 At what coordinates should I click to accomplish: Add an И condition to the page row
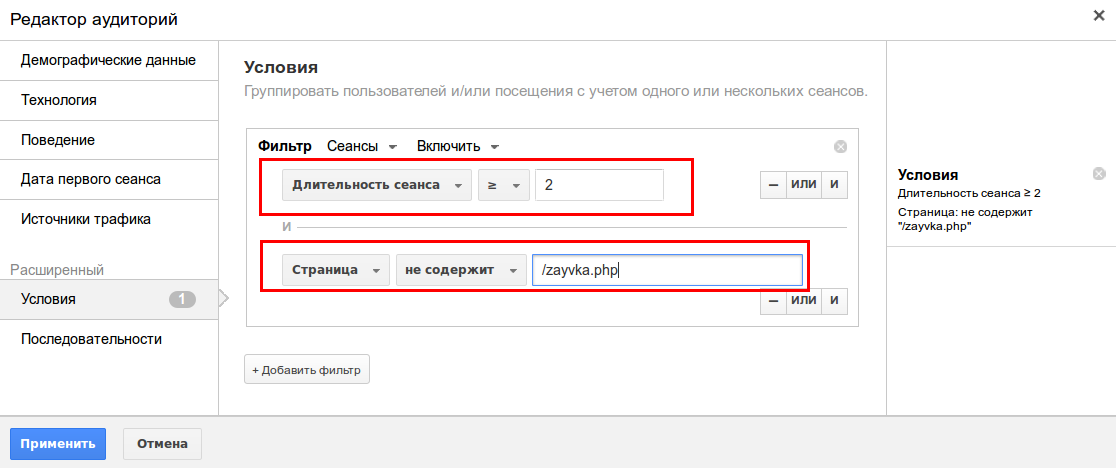tap(834, 301)
